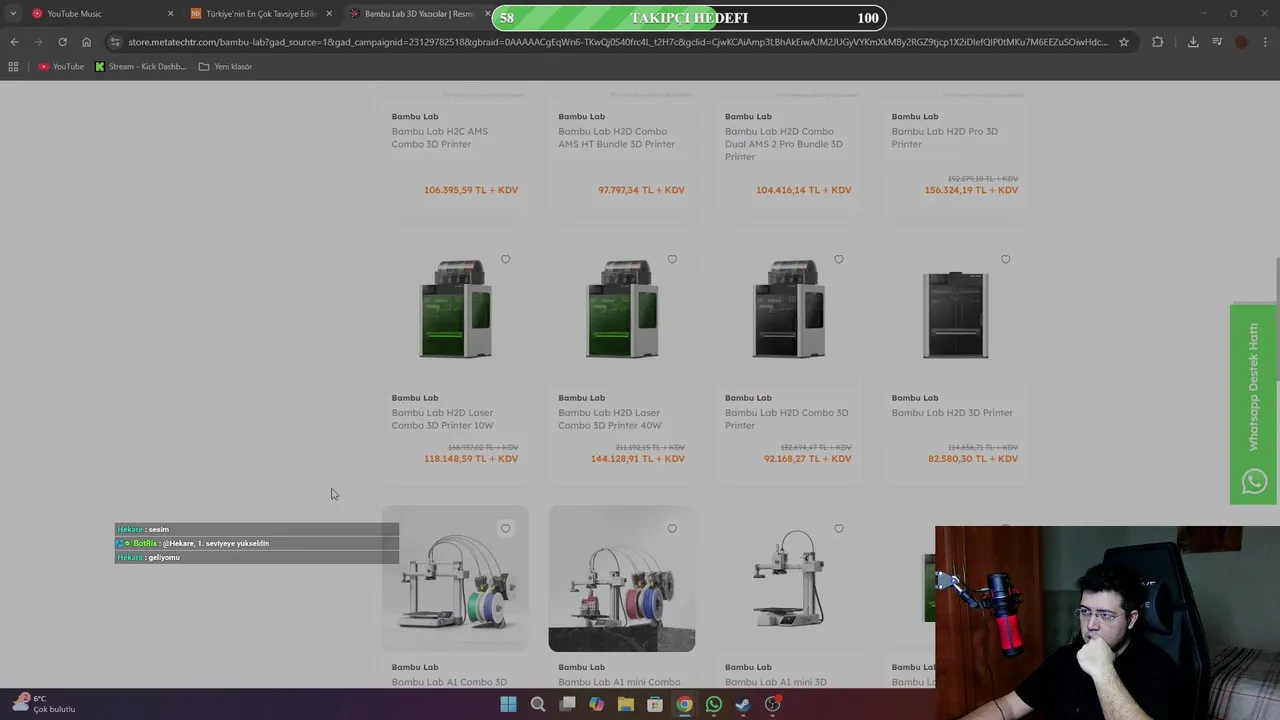
Task: Open Bambu Lab H2D Pro 3D Printer link
Action: point(944,138)
